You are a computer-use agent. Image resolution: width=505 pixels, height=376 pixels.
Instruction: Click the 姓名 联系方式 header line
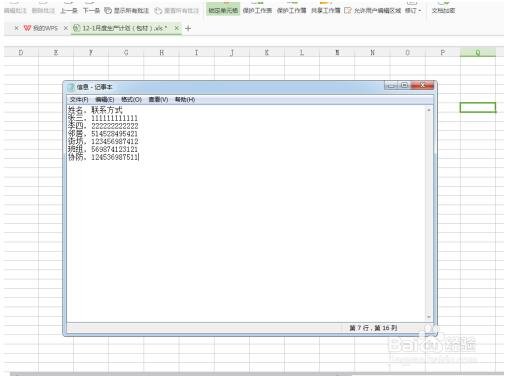(95, 110)
